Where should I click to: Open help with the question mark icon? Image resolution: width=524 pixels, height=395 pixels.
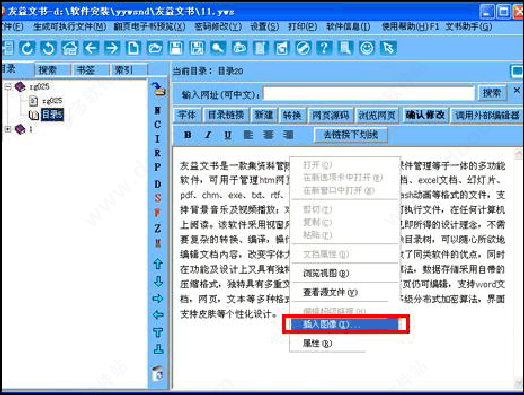pyautogui.click(x=324, y=48)
